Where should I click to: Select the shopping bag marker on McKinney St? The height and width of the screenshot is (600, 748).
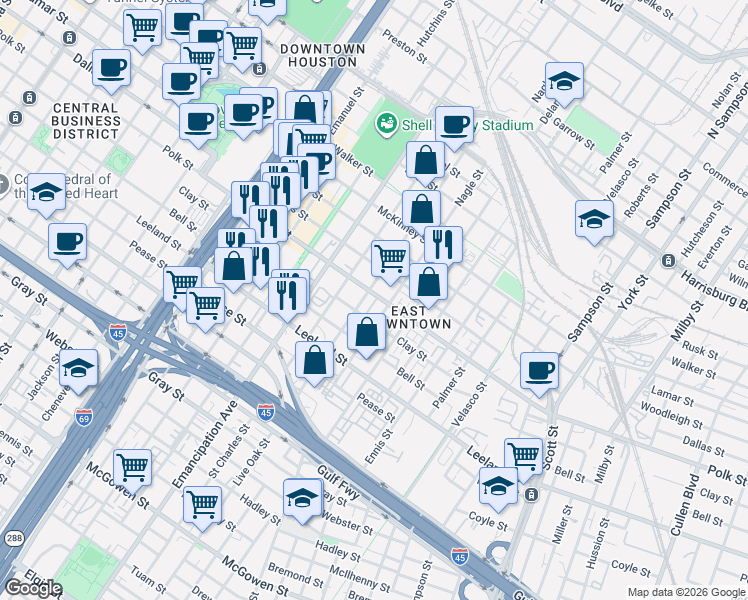click(421, 212)
